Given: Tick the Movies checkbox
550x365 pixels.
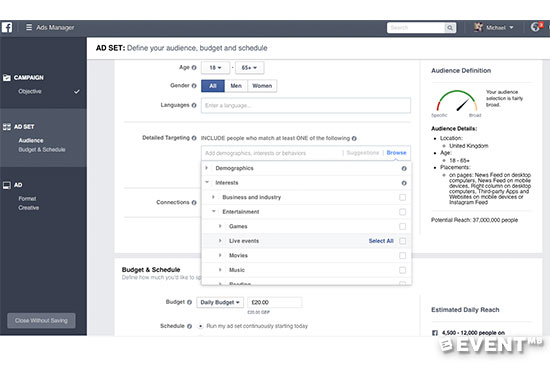Looking at the screenshot, I should (x=402, y=256).
